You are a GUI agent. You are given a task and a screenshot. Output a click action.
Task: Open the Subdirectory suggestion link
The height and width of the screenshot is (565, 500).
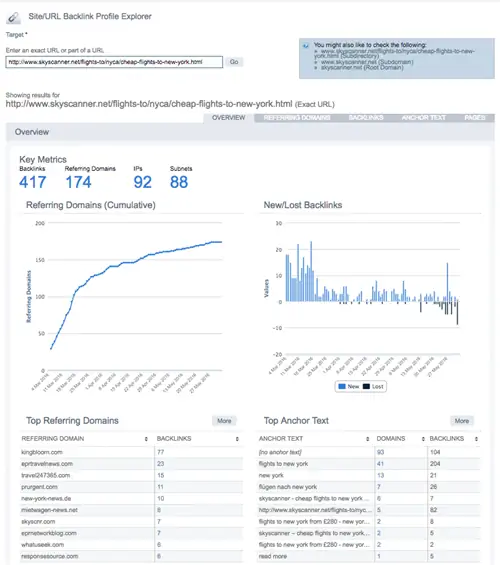(394, 54)
